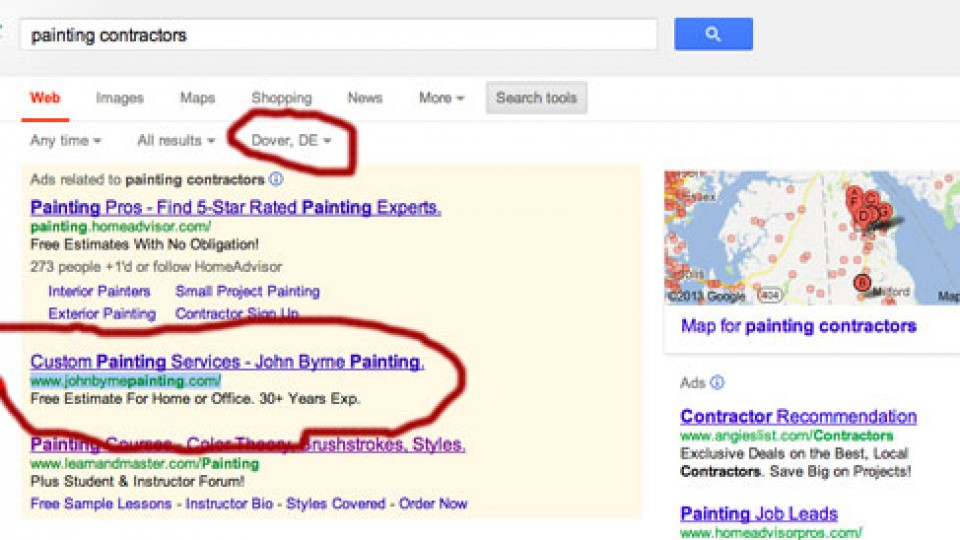Open the Contractor Sign Up sitelink
960x540 pixels.
click(237, 313)
